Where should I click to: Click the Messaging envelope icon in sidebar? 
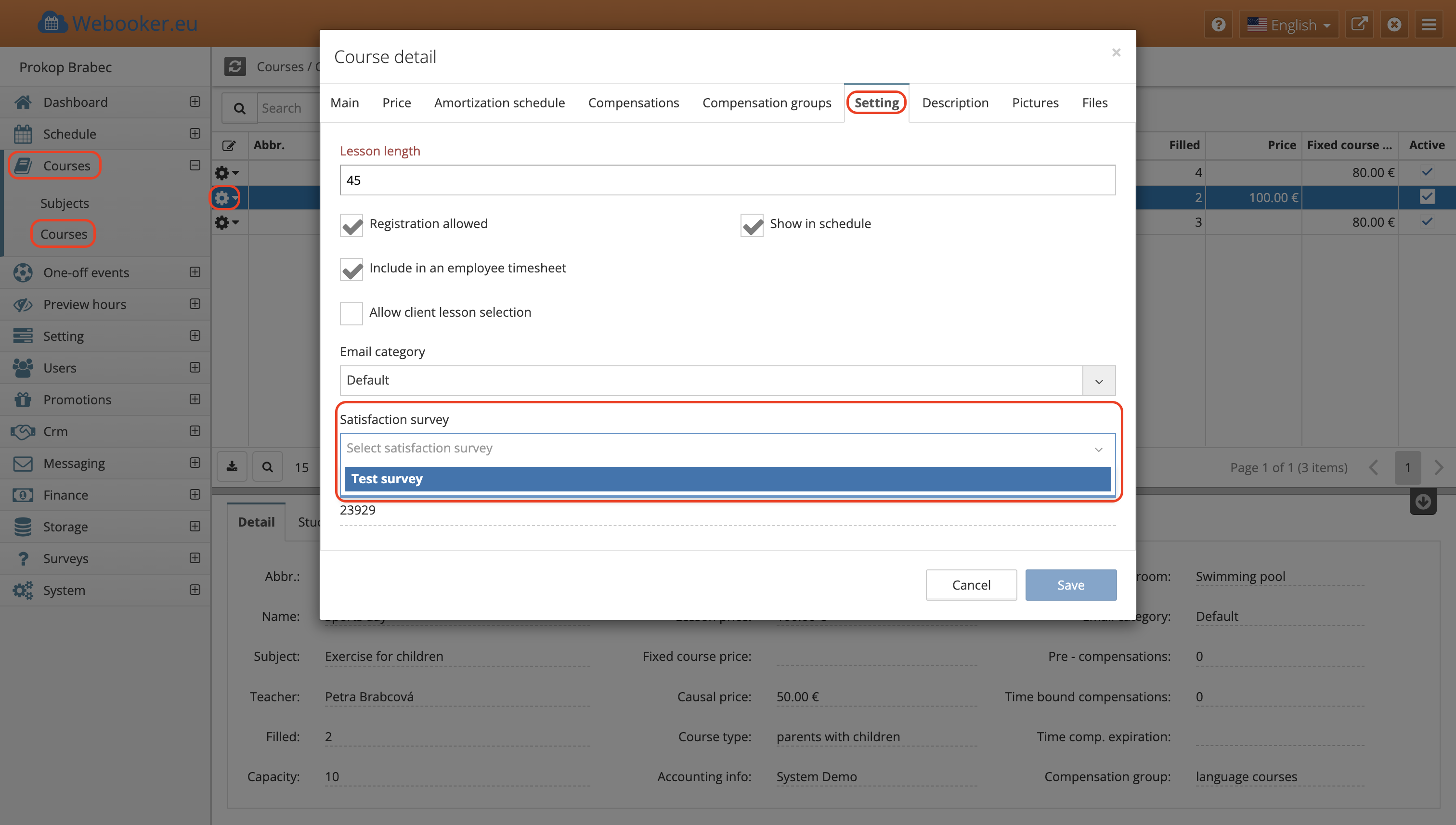tap(23, 463)
